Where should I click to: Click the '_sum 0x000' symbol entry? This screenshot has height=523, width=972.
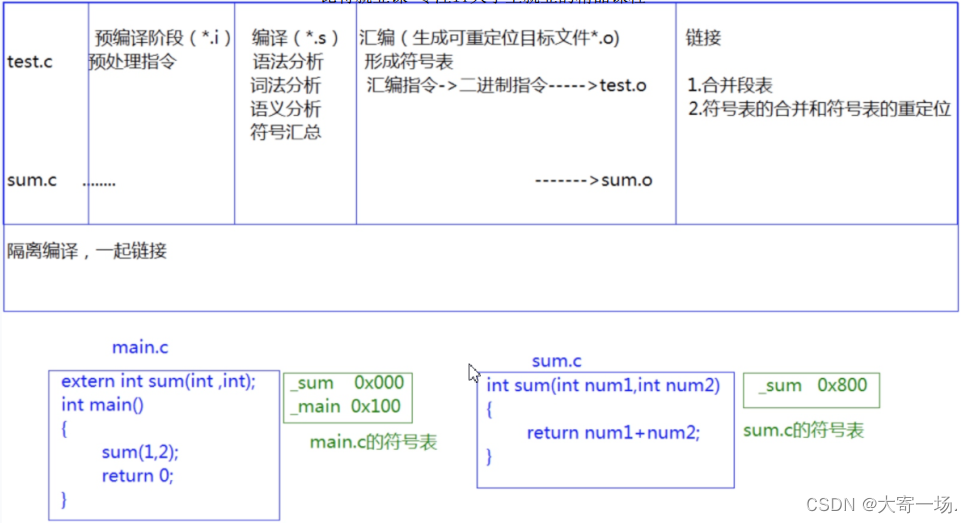point(347,383)
